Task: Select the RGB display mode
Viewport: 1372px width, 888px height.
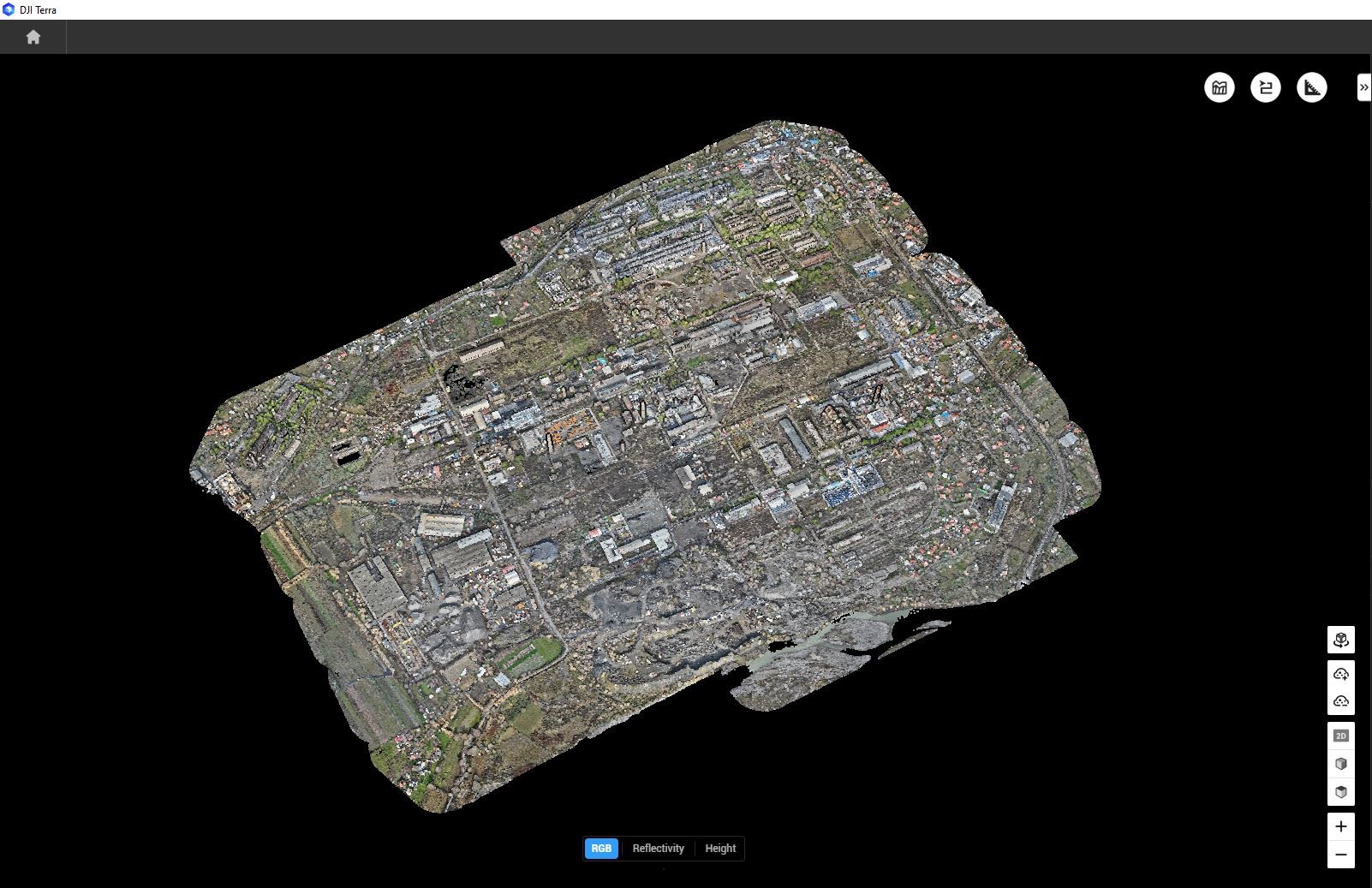Action: pyautogui.click(x=601, y=849)
